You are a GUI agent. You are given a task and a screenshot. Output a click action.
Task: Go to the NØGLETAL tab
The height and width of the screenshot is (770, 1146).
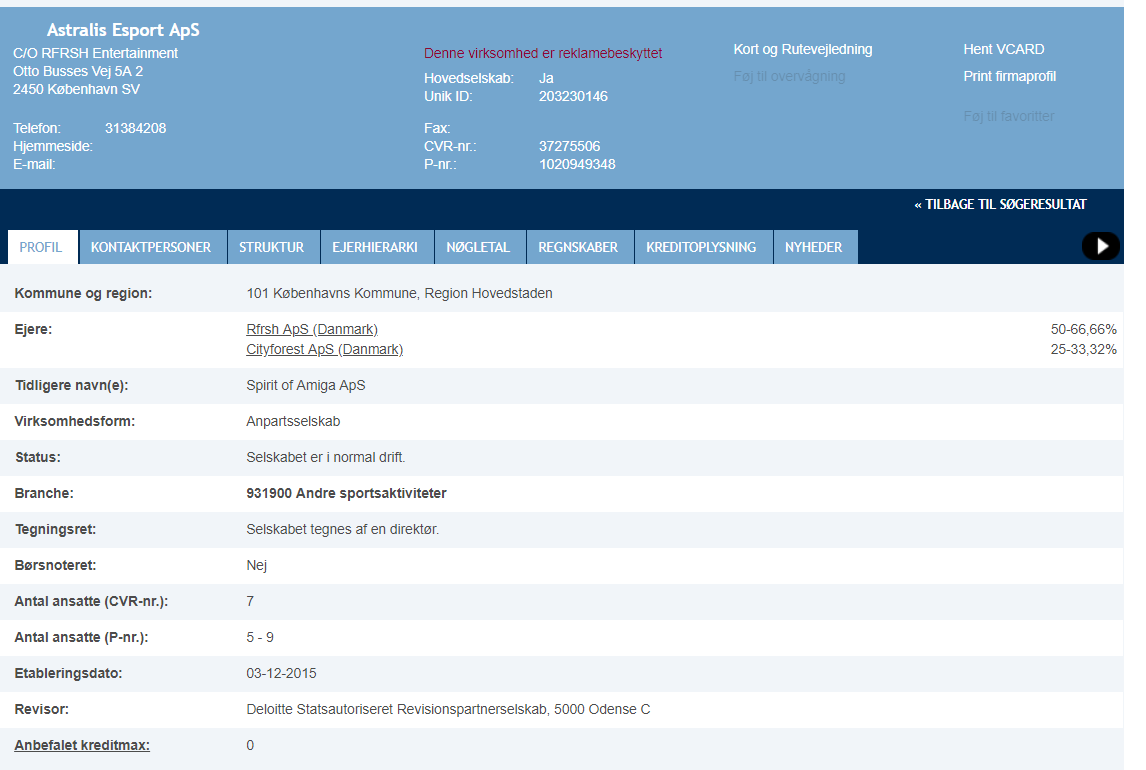click(x=478, y=247)
